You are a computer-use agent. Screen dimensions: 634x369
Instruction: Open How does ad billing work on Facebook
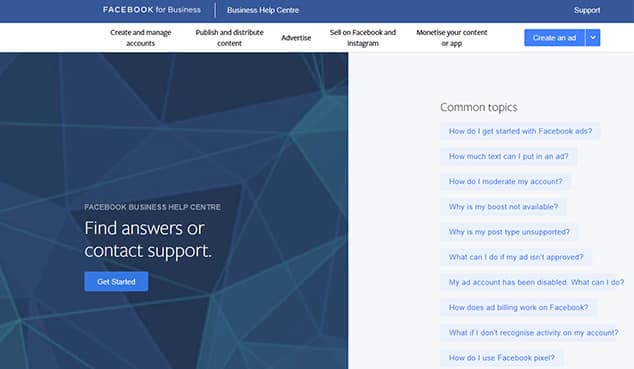518,308
